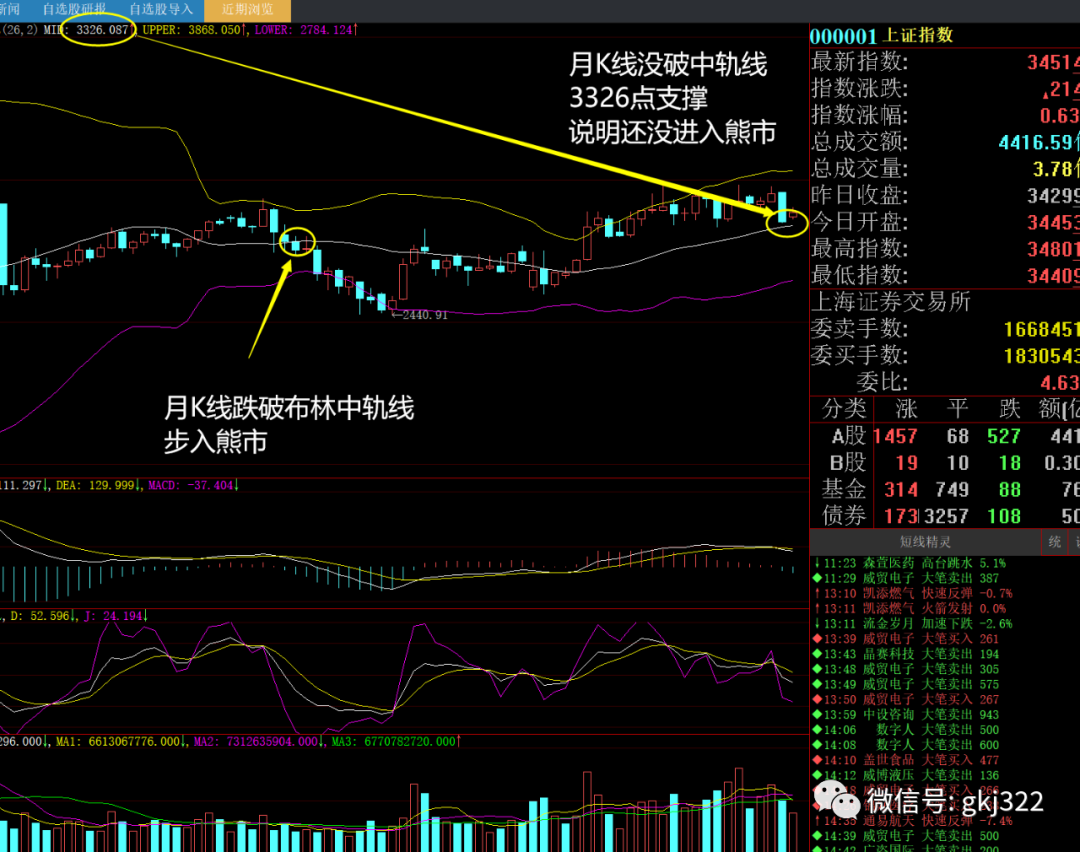Click the 分类 column header

tap(844, 409)
